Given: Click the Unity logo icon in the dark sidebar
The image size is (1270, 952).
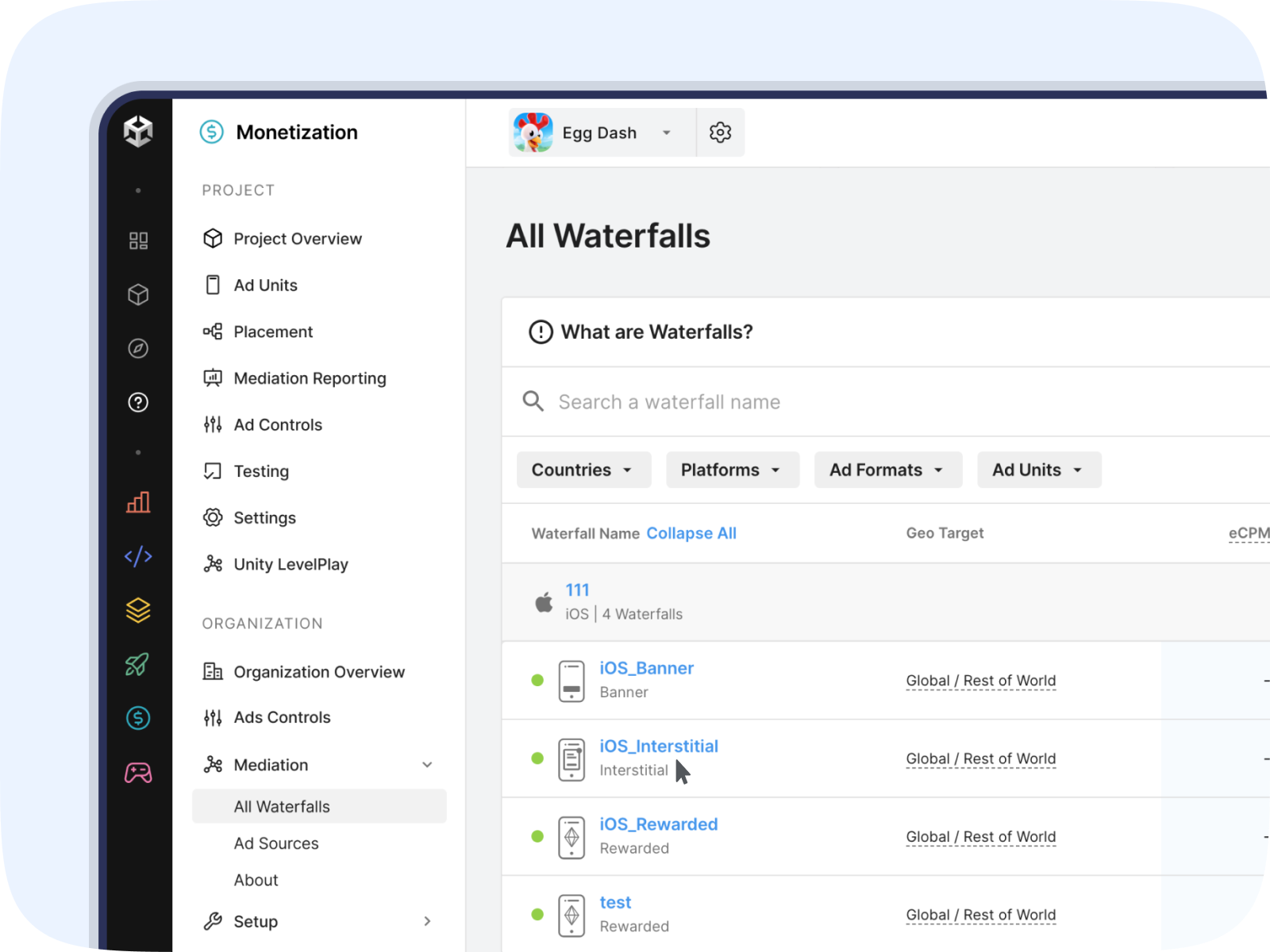Looking at the screenshot, I should point(138,131).
